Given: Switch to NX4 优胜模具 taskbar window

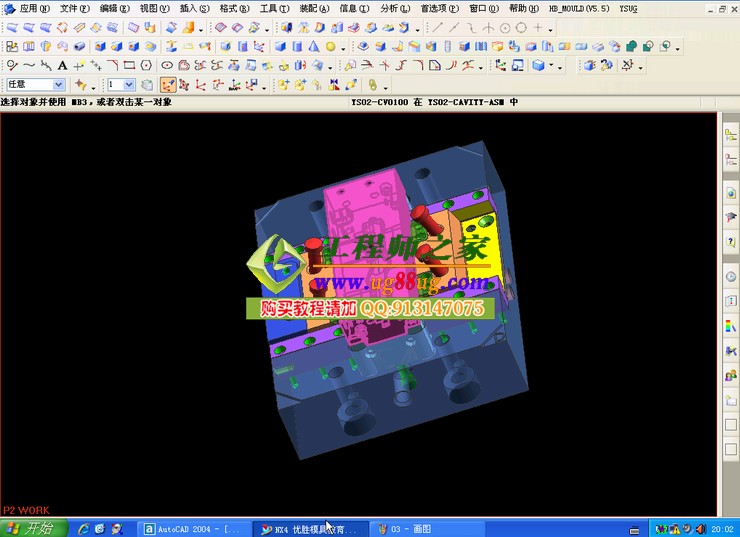Looking at the screenshot, I should point(311,529).
